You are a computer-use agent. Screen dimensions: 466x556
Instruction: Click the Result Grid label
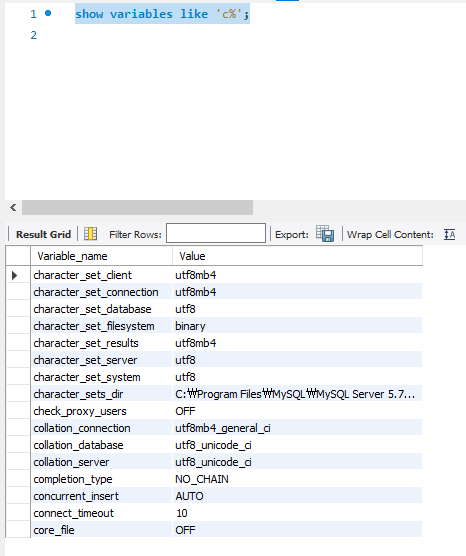(x=44, y=234)
